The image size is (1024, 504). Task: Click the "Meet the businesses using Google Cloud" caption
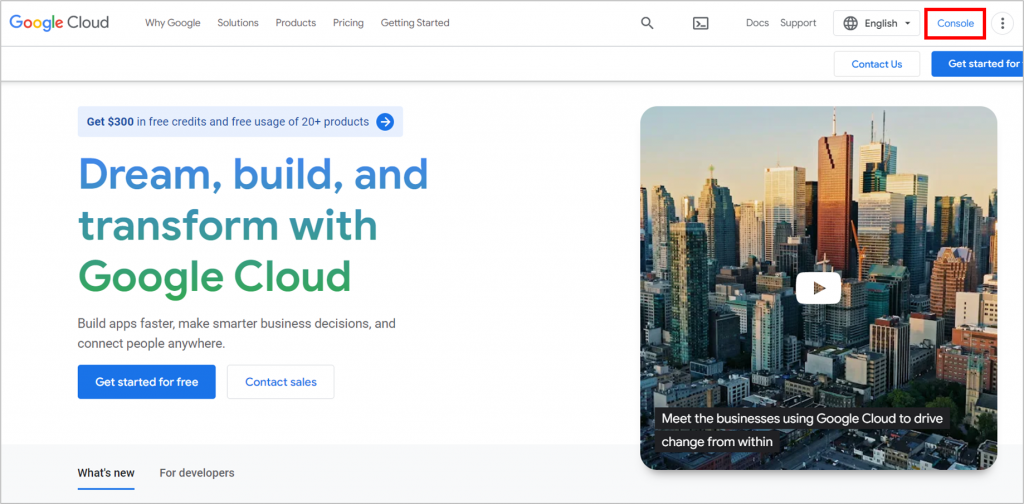coord(803,430)
